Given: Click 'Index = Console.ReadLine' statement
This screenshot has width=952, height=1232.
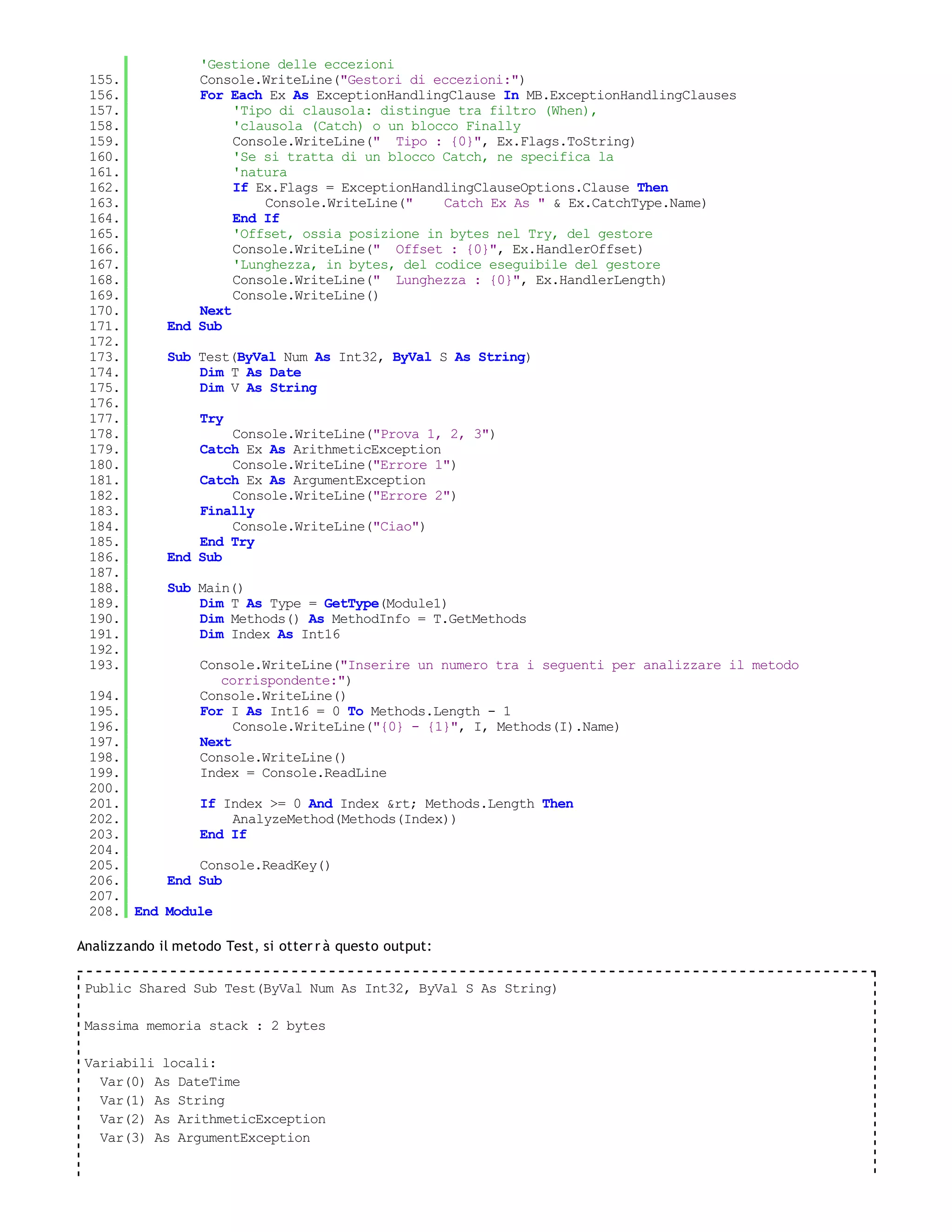Looking at the screenshot, I should (x=293, y=774).
